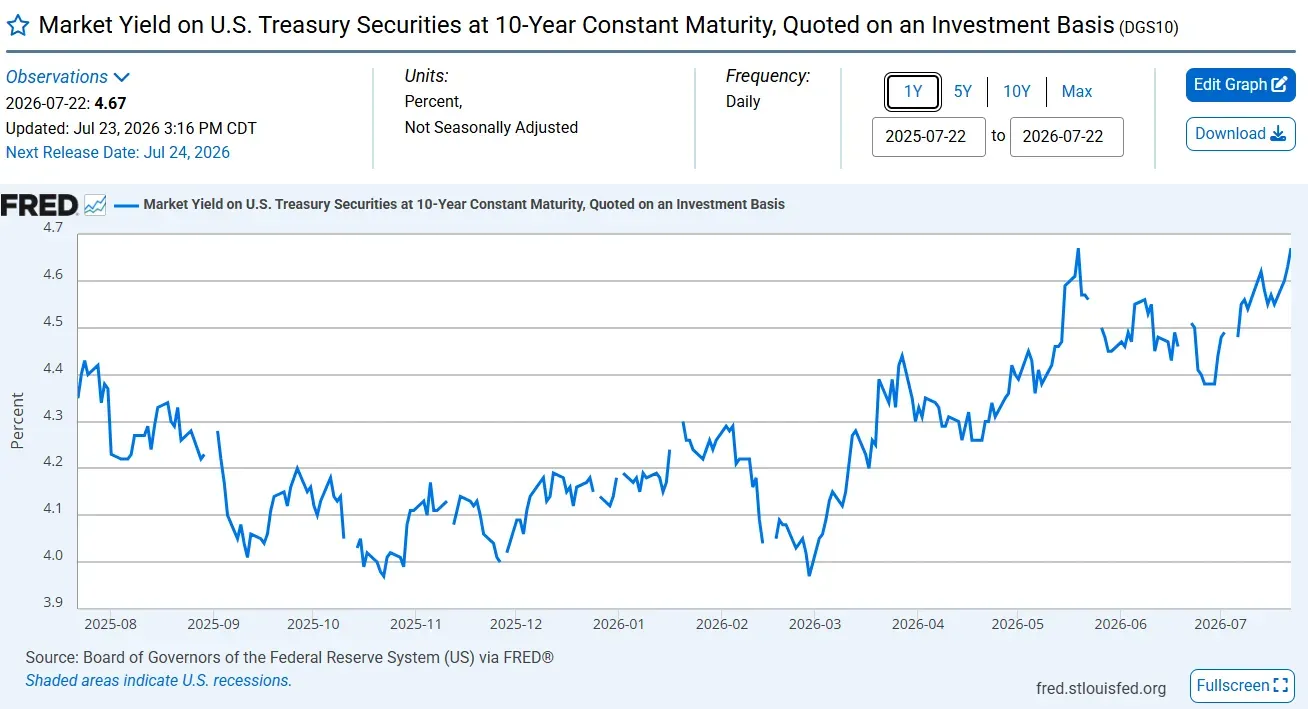Select the 5Y date range

tap(962, 92)
